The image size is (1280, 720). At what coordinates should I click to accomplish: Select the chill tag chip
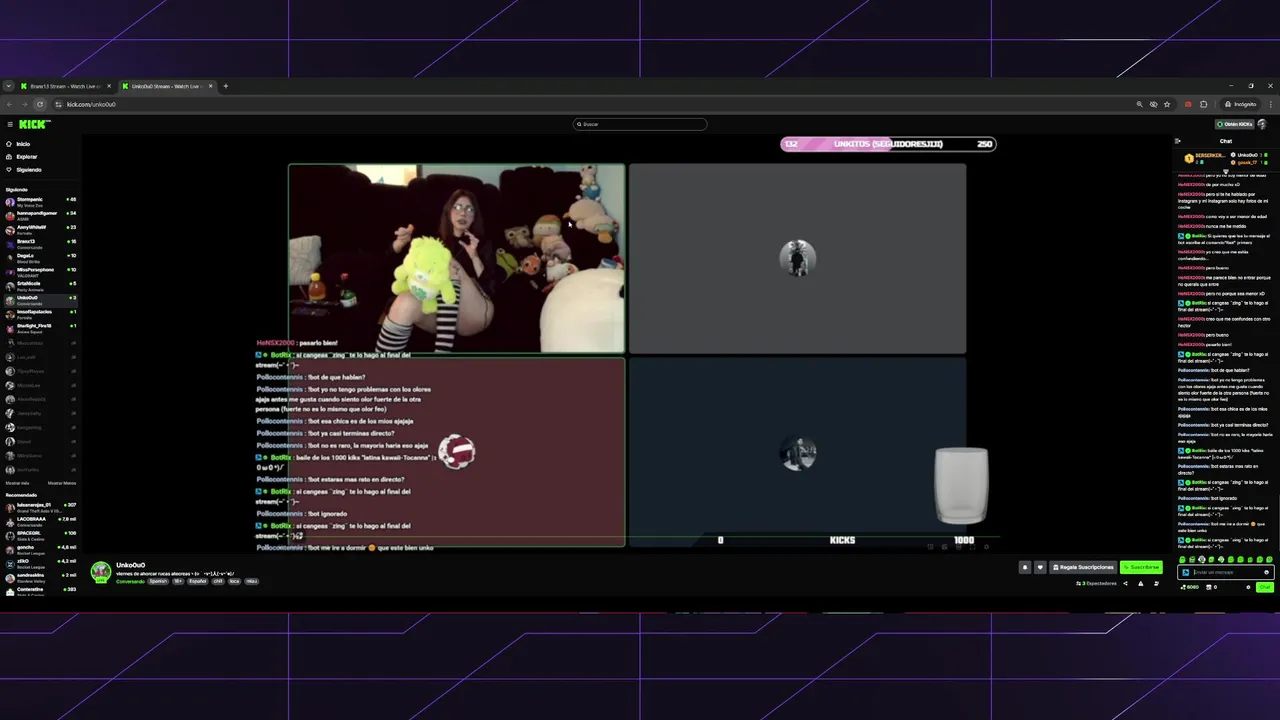pos(218,581)
